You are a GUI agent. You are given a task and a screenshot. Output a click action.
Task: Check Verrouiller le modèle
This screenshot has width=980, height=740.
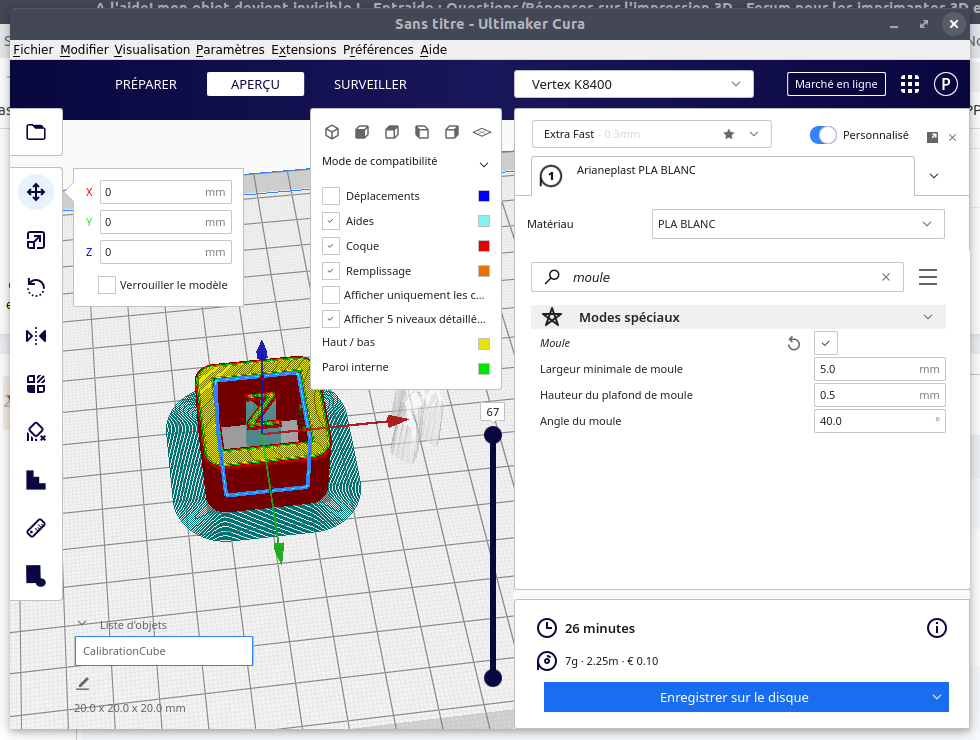click(107, 285)
